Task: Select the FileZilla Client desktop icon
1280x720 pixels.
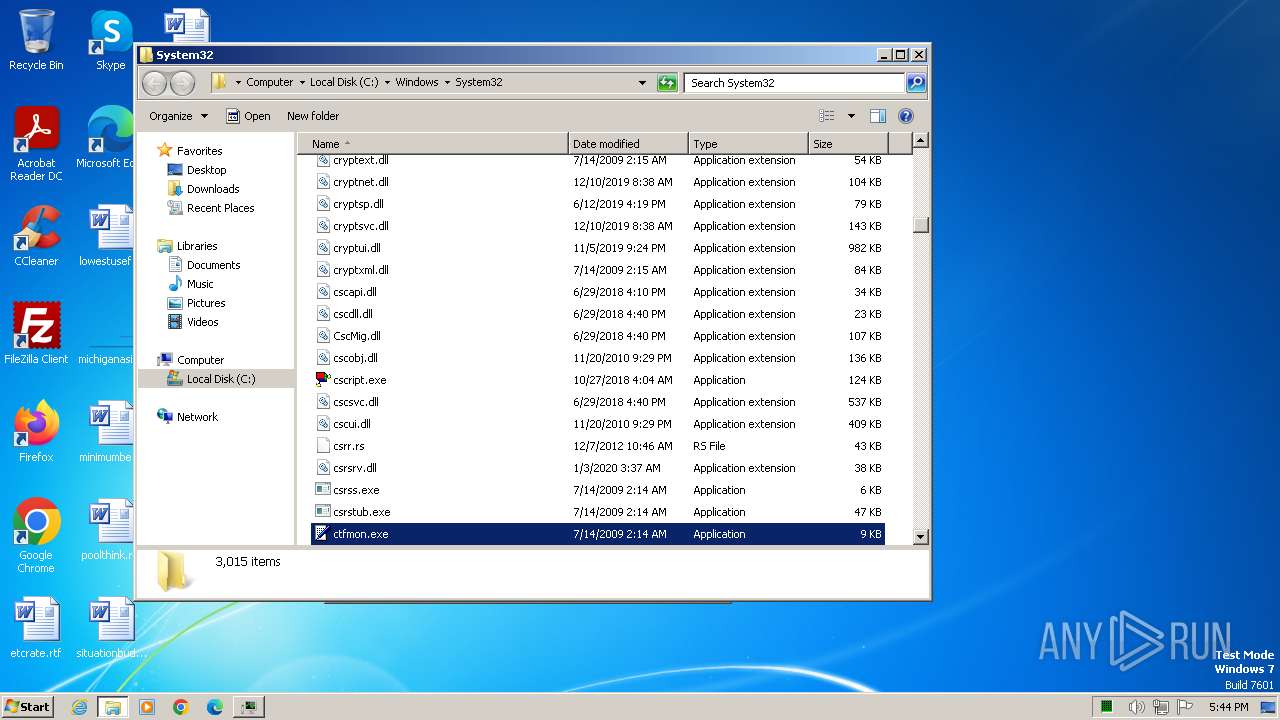Action: 36,333
